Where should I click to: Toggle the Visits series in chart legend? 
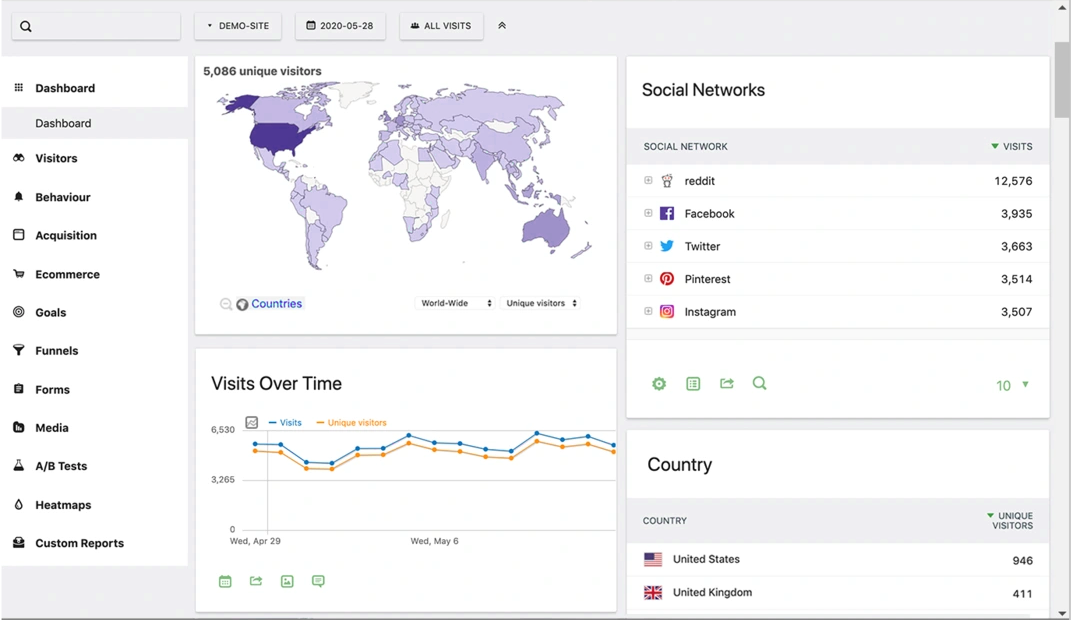(x=289, y=423)
